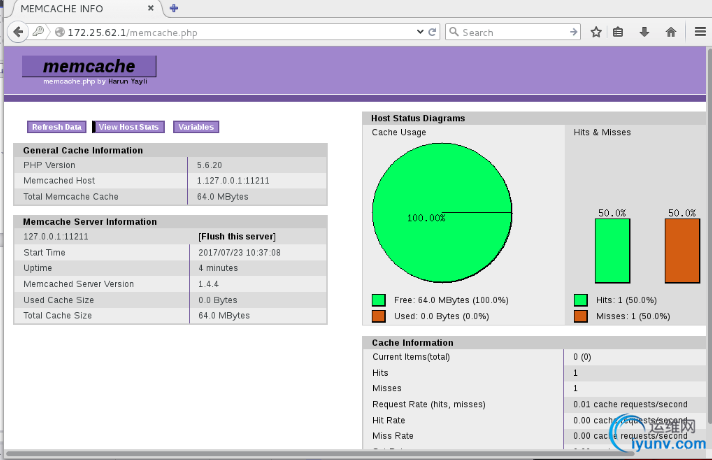Select the Memcached Server Version value 1.4.4

[x=208, y=284]
